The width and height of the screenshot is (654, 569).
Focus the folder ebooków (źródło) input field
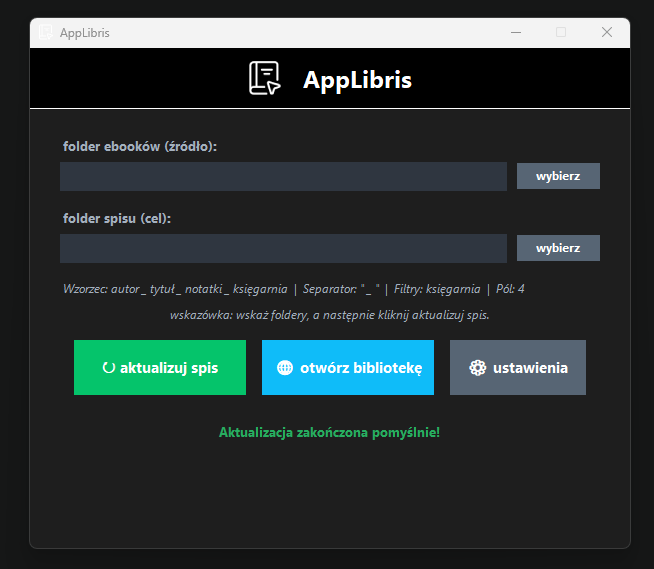point(283,176)
